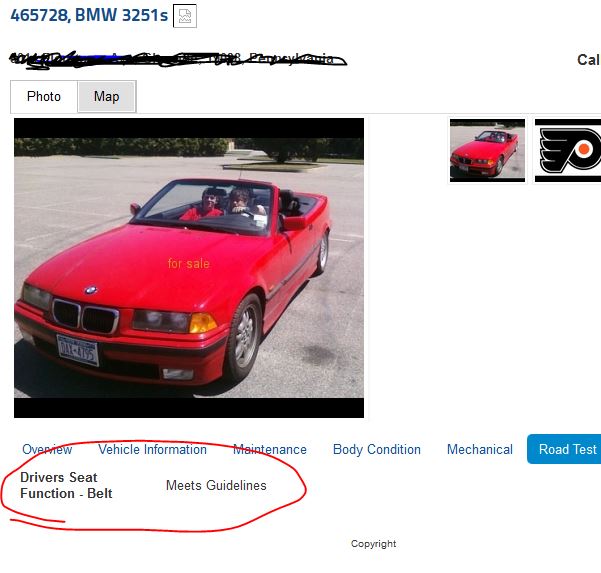Image resolution: width=601 pixels, height=573 pixels.
Task: Click the Cal text at right edge
Action: (x=588, y=60)
